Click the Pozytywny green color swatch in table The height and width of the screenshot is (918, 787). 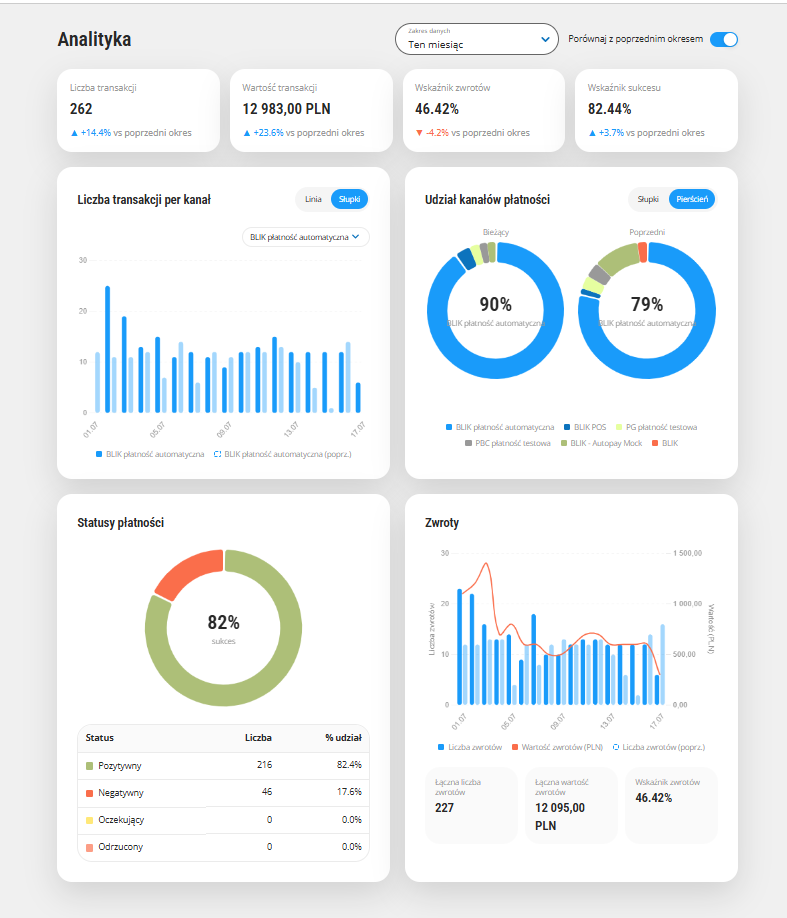pos(90,766)
